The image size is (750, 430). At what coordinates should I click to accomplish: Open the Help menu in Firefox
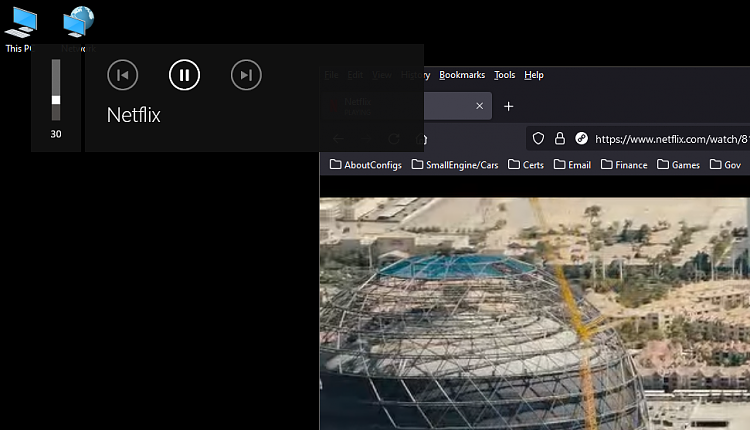tap(534, 75)
